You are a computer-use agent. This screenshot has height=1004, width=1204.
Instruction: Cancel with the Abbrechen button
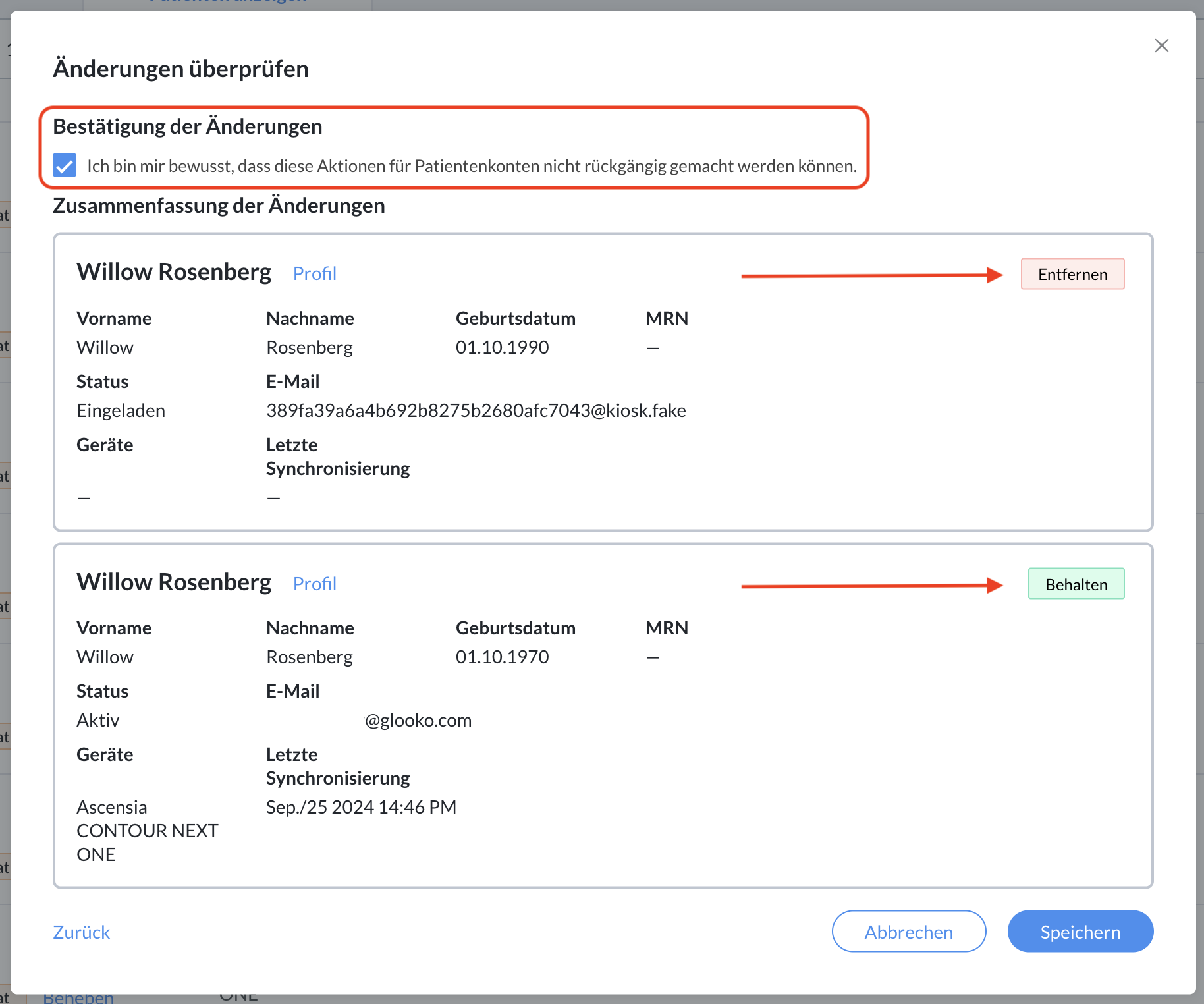click(908, 932)
